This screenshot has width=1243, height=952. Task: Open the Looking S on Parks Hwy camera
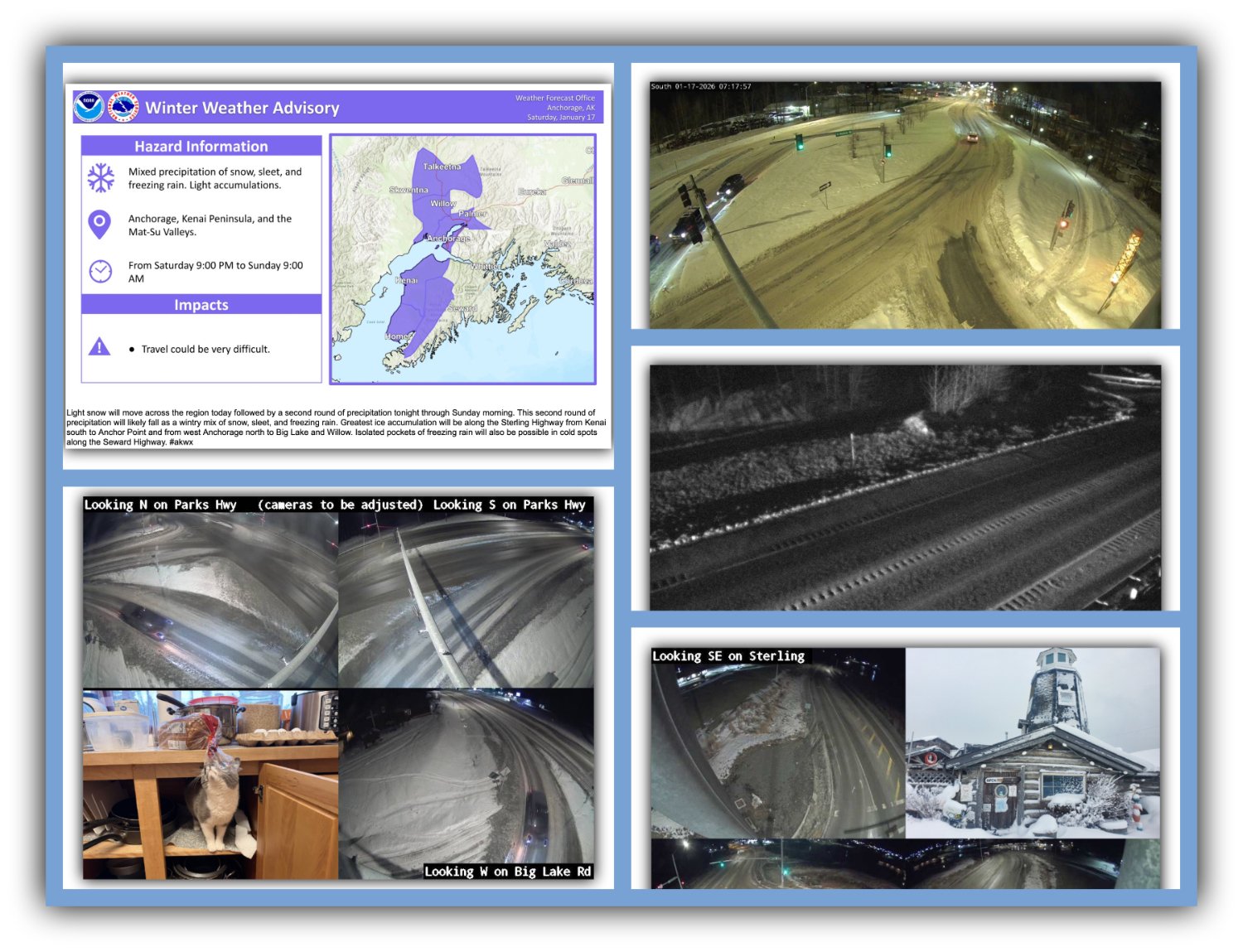pos(466,600)
